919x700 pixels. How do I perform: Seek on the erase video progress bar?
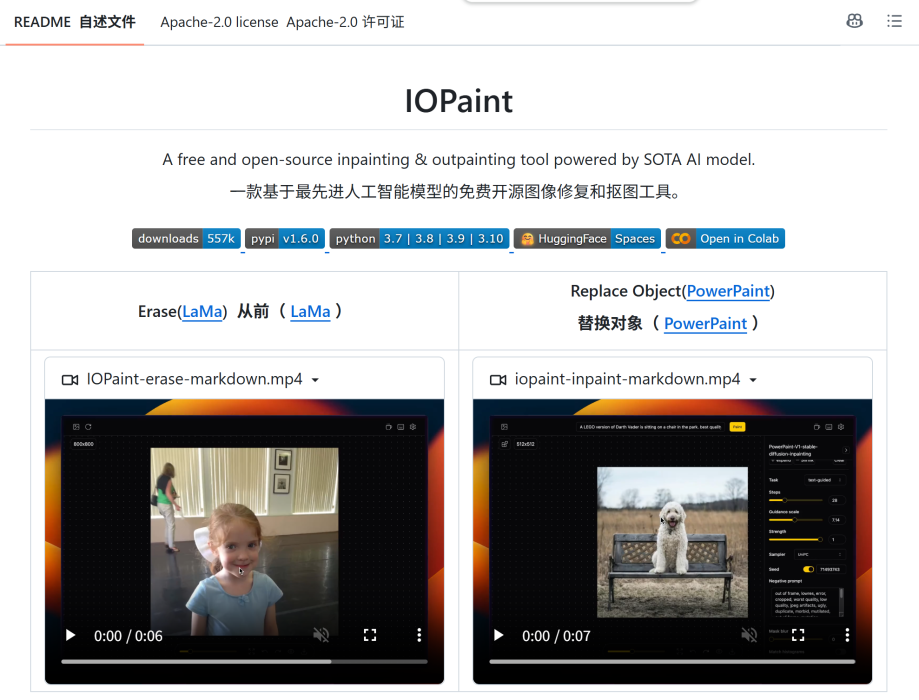244,661
